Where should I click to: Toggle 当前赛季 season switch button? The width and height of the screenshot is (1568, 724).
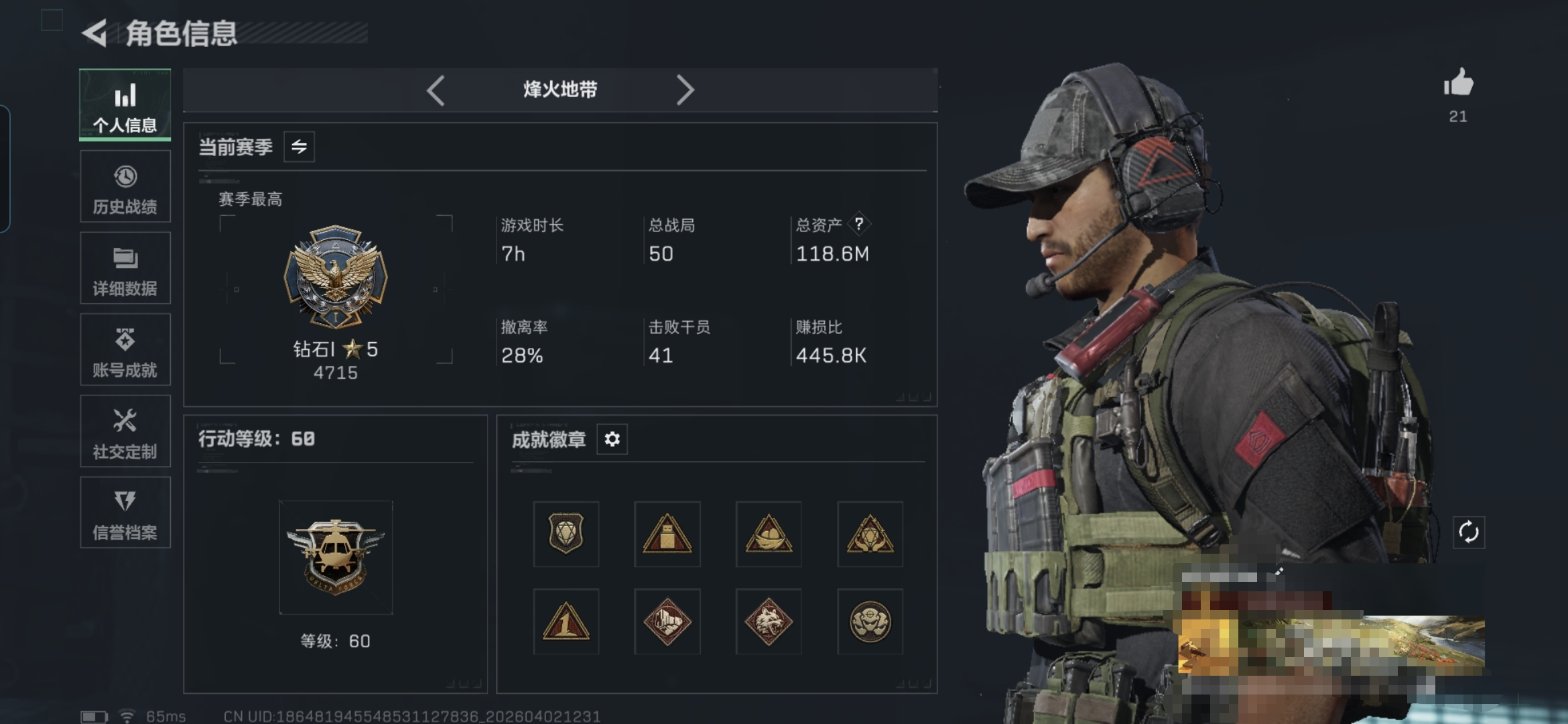click(299, 146)
